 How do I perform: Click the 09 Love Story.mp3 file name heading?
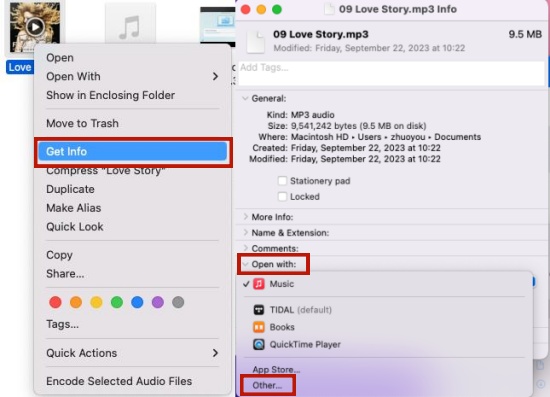click(x=321, y=34)
